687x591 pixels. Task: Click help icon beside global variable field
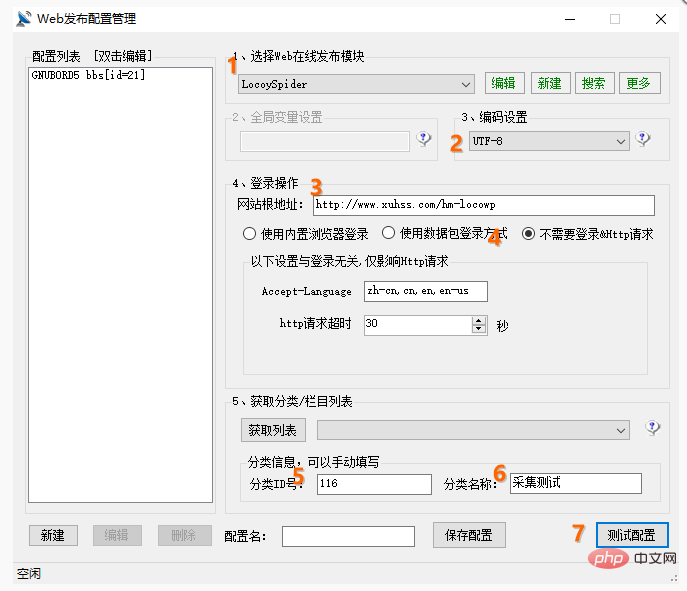click(424, 140)
